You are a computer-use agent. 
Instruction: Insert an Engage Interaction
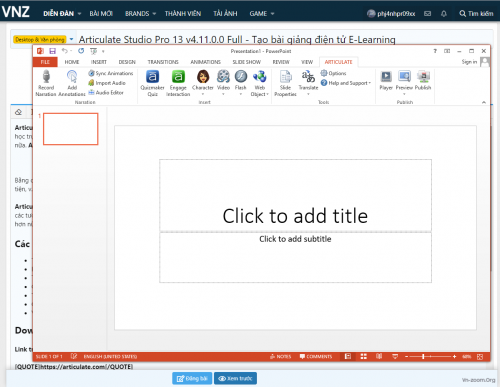pos(178,83)
